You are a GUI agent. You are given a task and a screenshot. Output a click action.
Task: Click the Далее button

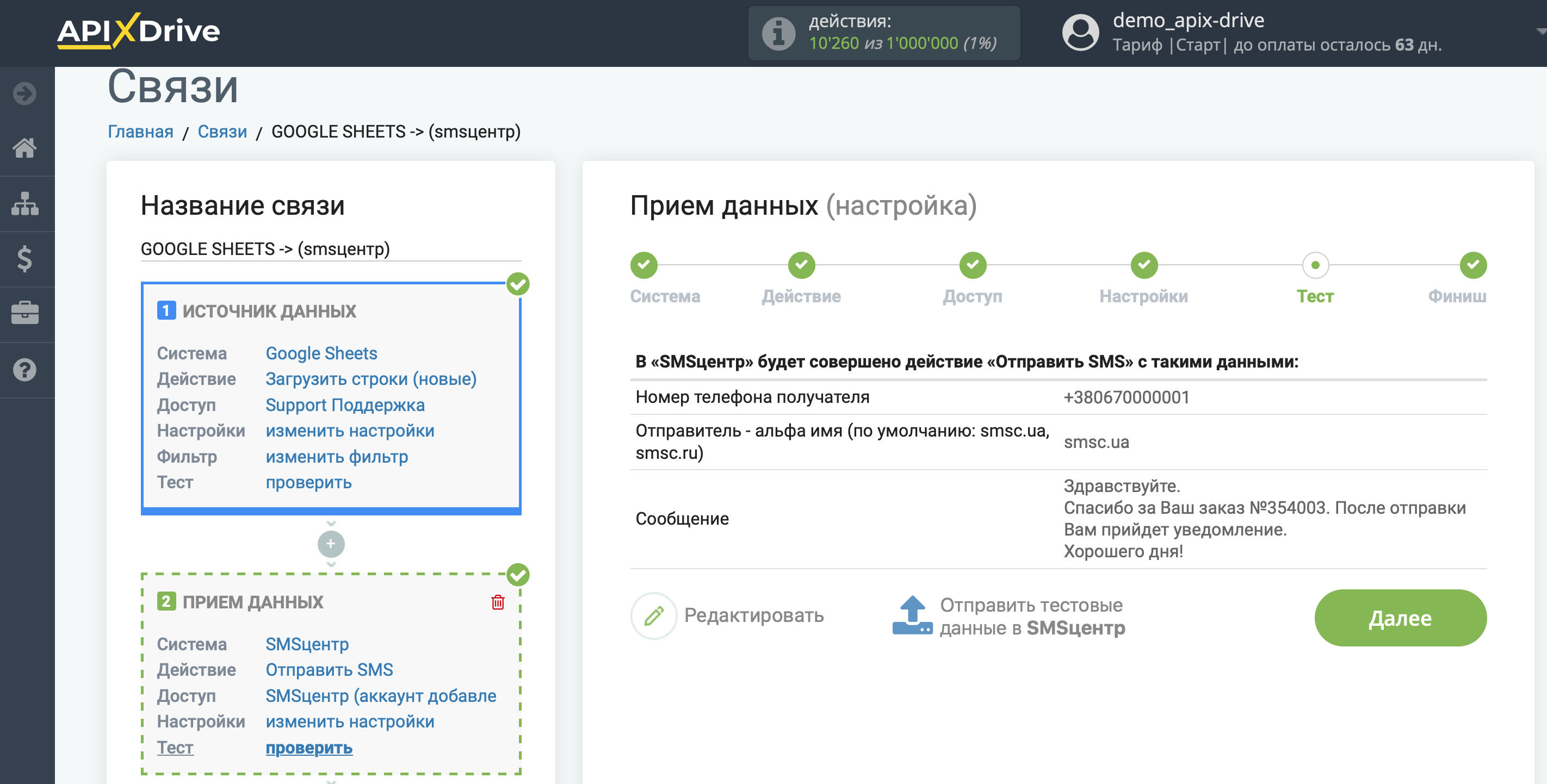(x=1401, y=618)
